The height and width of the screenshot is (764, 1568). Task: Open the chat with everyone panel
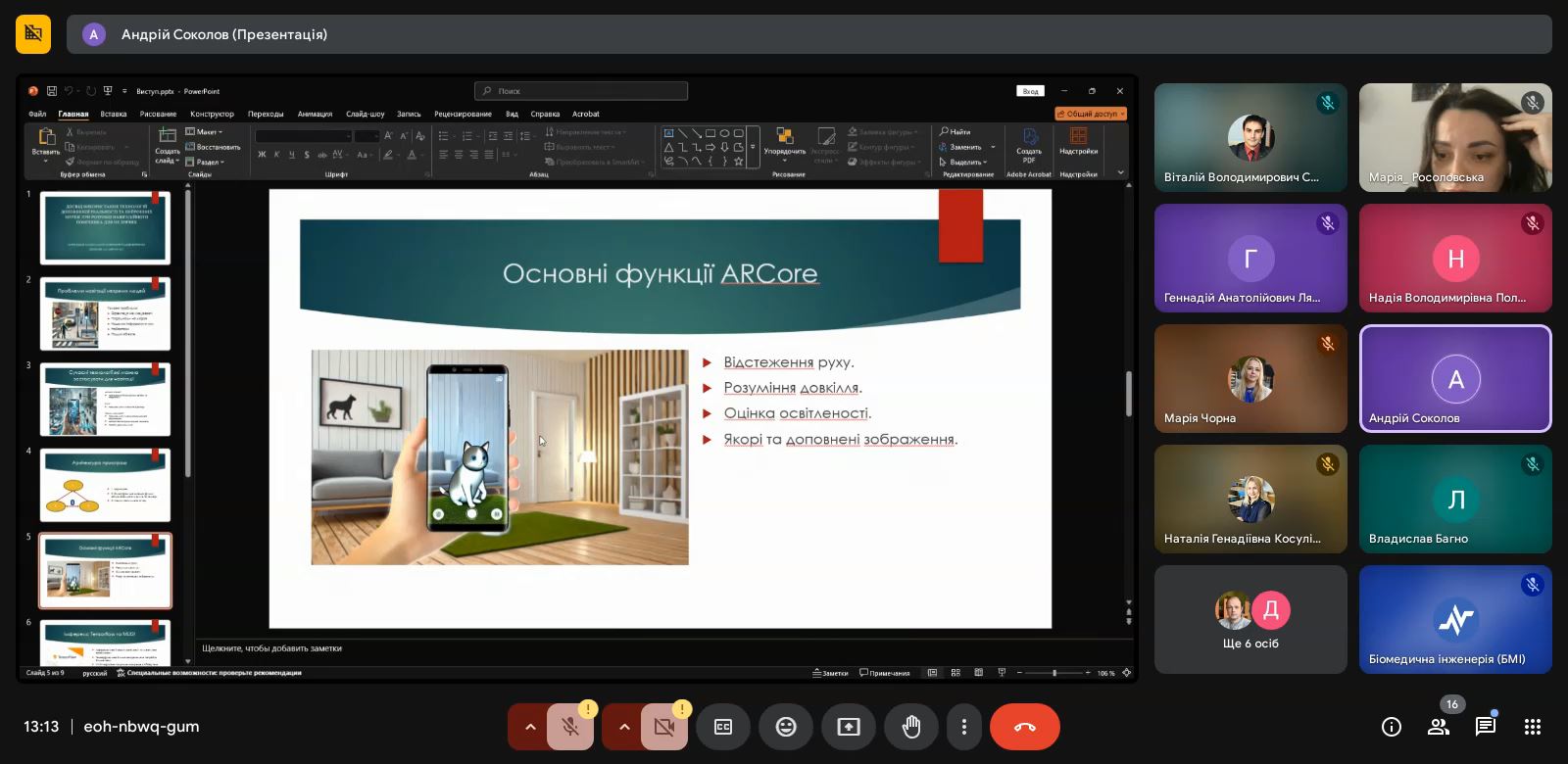click(x=1485, y=727)
